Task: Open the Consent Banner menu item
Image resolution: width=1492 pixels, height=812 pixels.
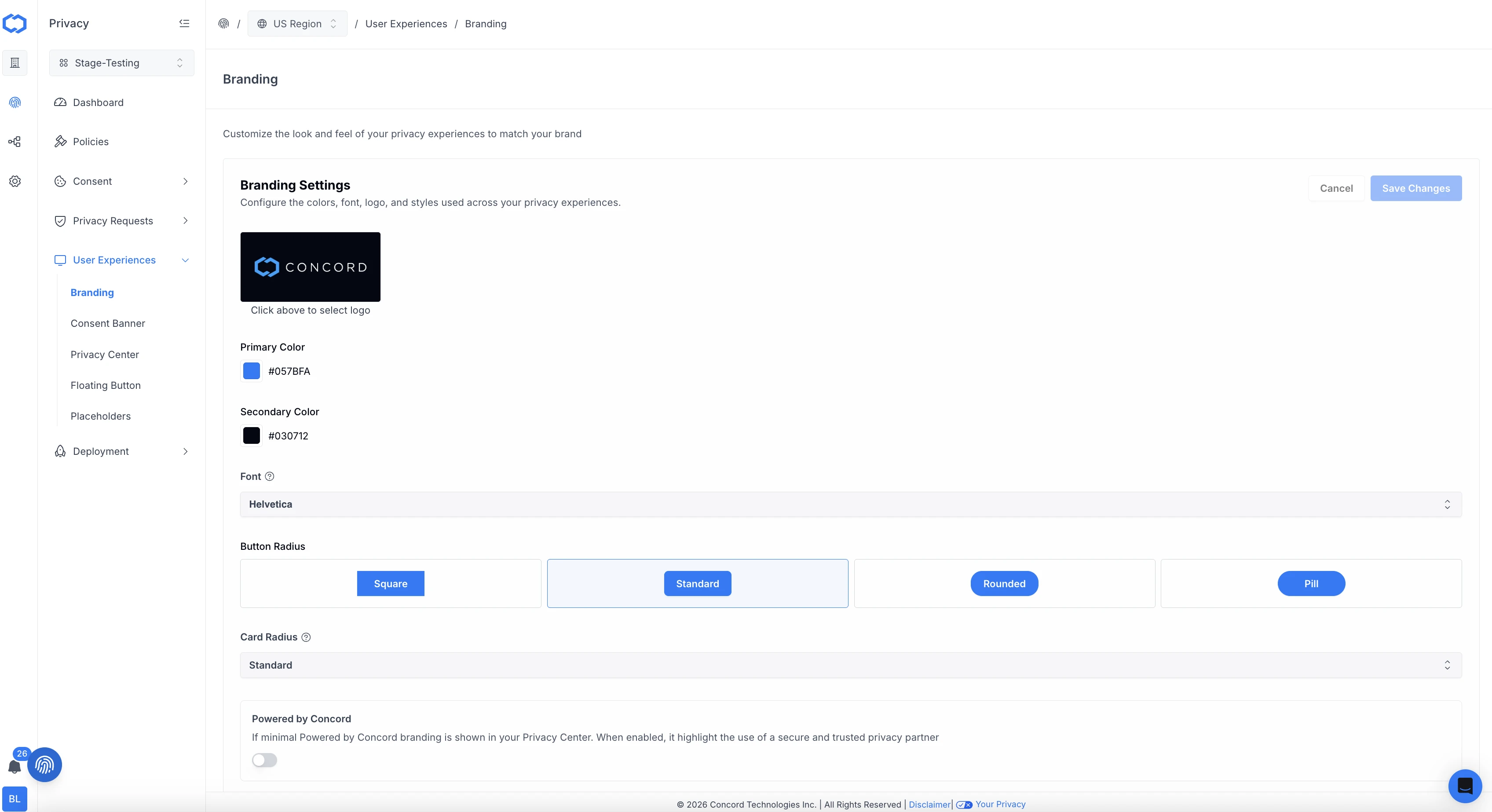Action: [x=108, y=323]
